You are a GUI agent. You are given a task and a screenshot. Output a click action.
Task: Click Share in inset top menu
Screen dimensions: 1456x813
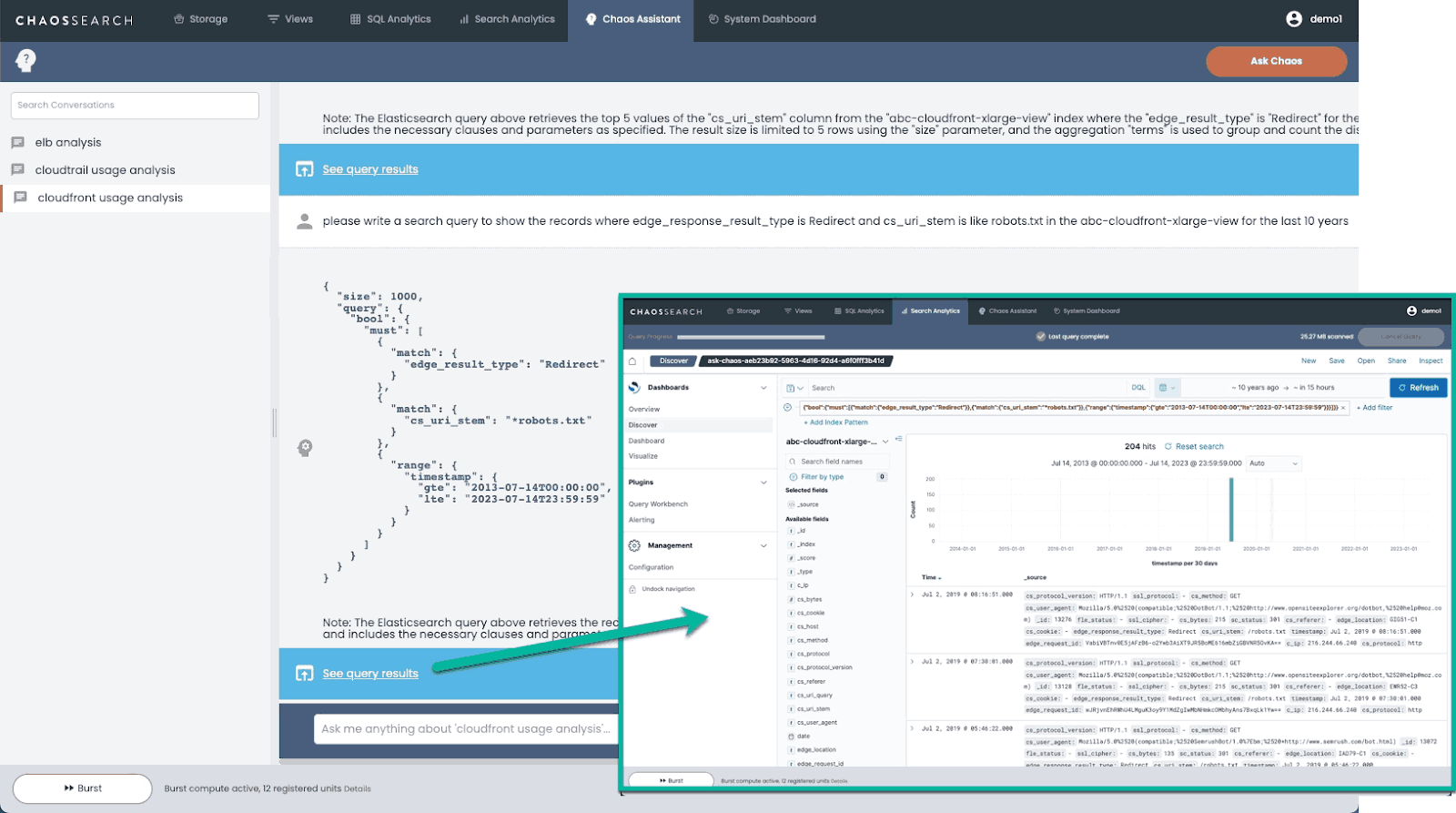tap(1397, 361)
